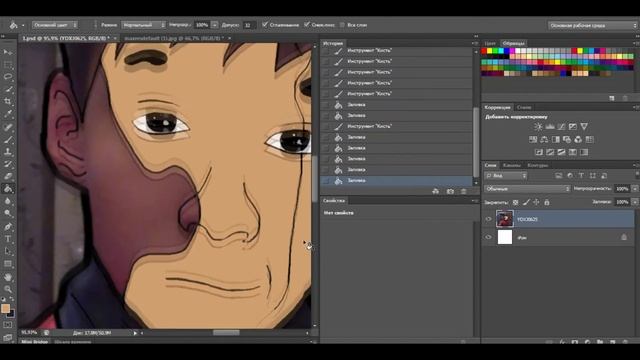This screenshot has height=360, width=640.
Task: Select the last fill history state
Action: click(x=396, y=180)
